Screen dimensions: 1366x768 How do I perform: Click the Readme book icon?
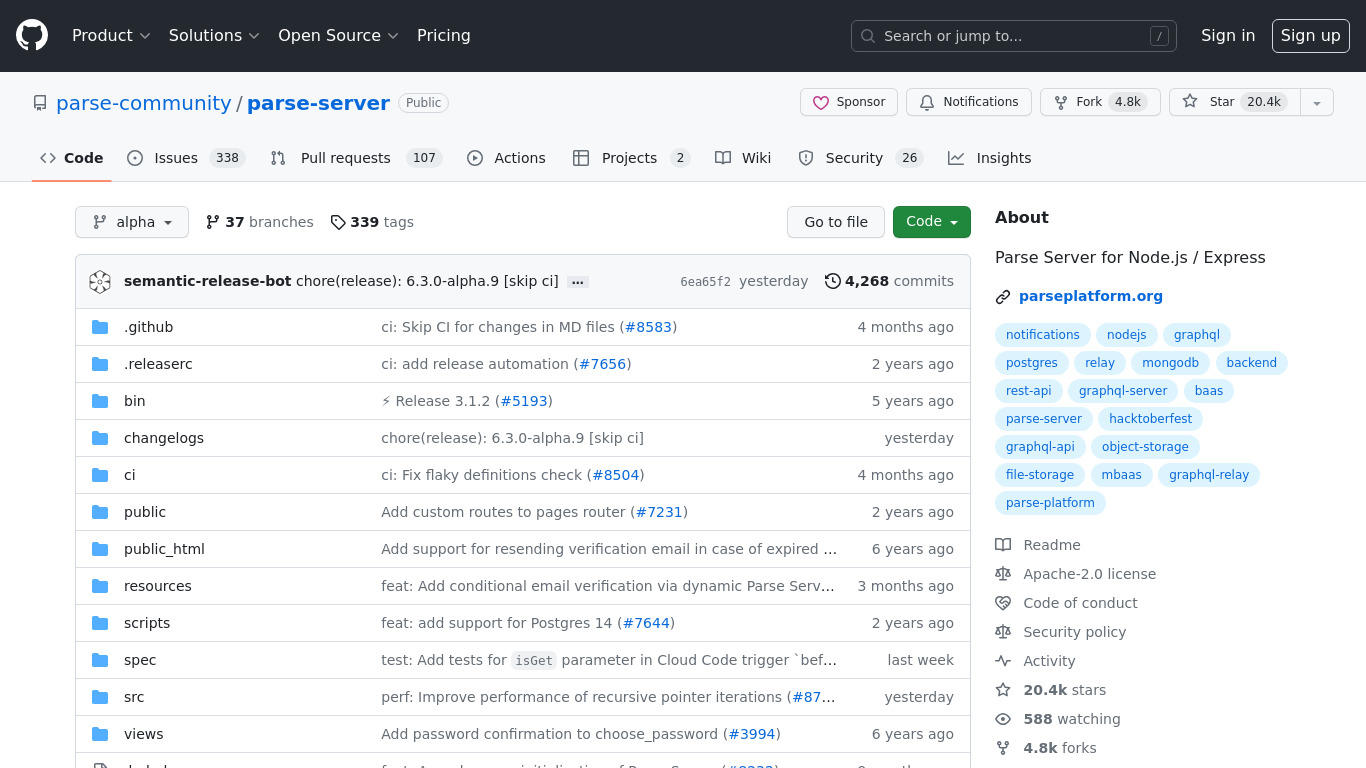1003,545
